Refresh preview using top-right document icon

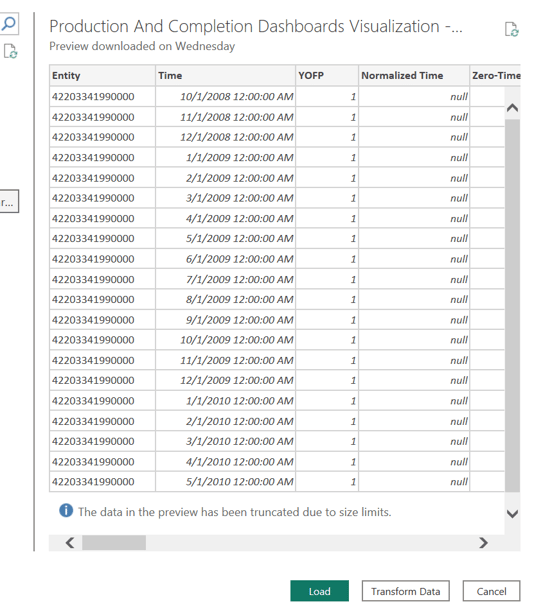click(511, 29)
